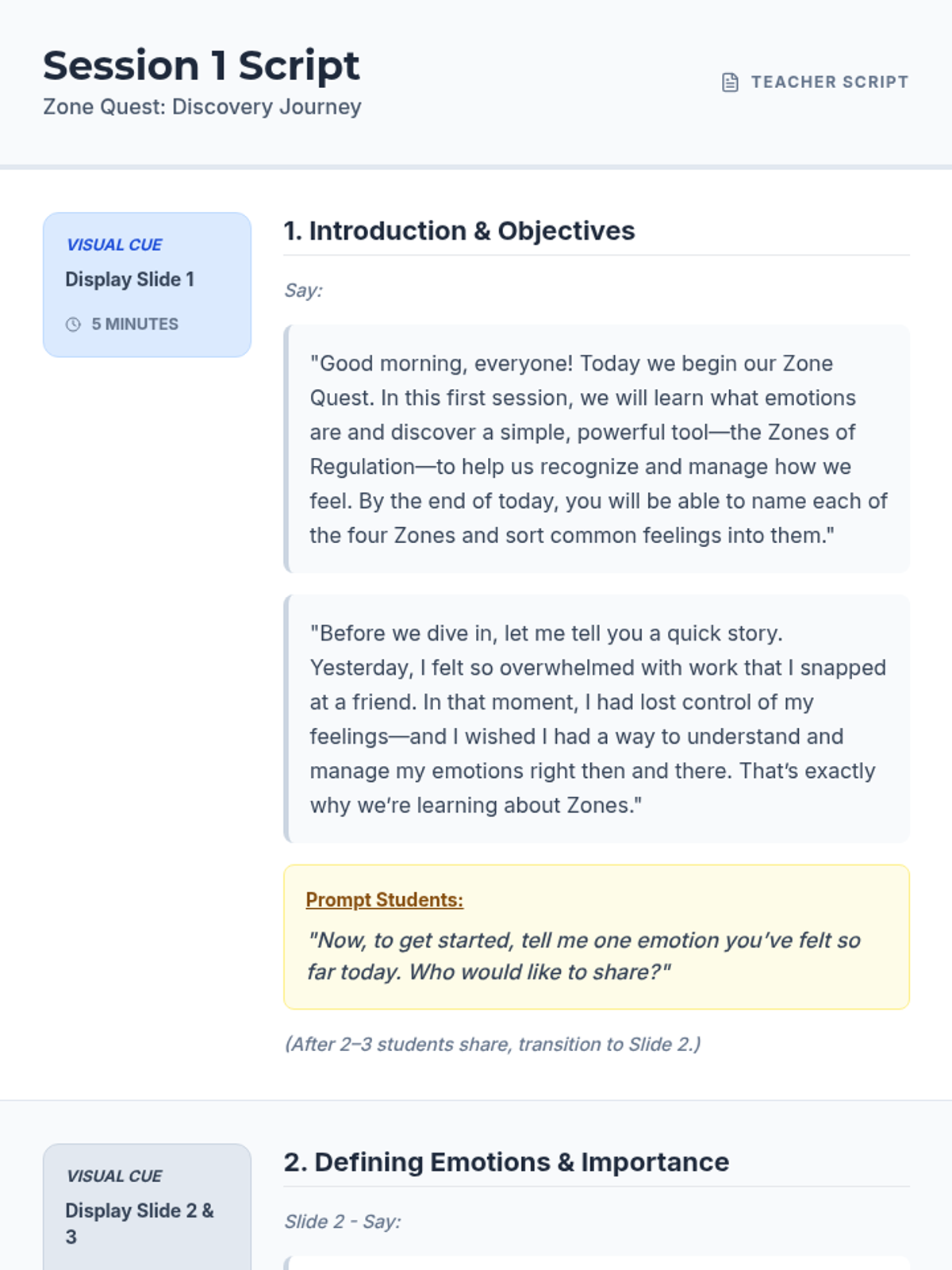Click the Teacher Script label
Screen dimensions: 952x1270
(x=830, y=83)
